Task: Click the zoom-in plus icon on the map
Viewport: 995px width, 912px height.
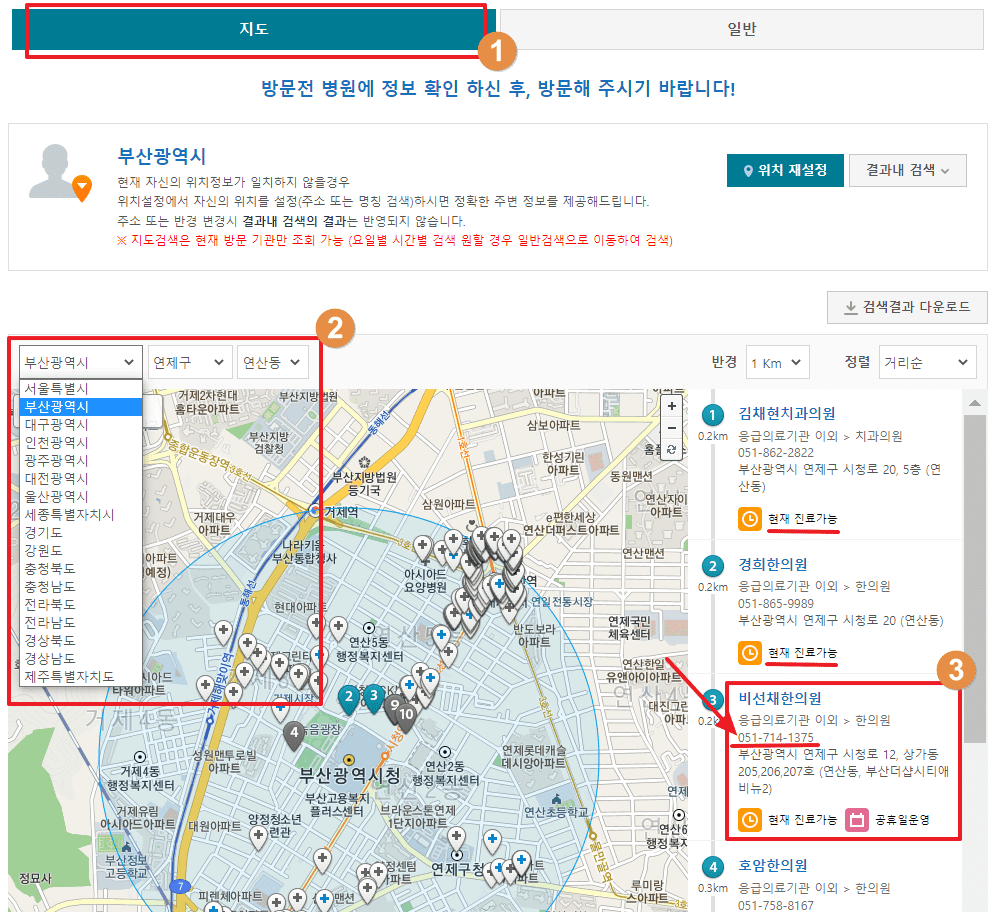Action: (672, 406)
